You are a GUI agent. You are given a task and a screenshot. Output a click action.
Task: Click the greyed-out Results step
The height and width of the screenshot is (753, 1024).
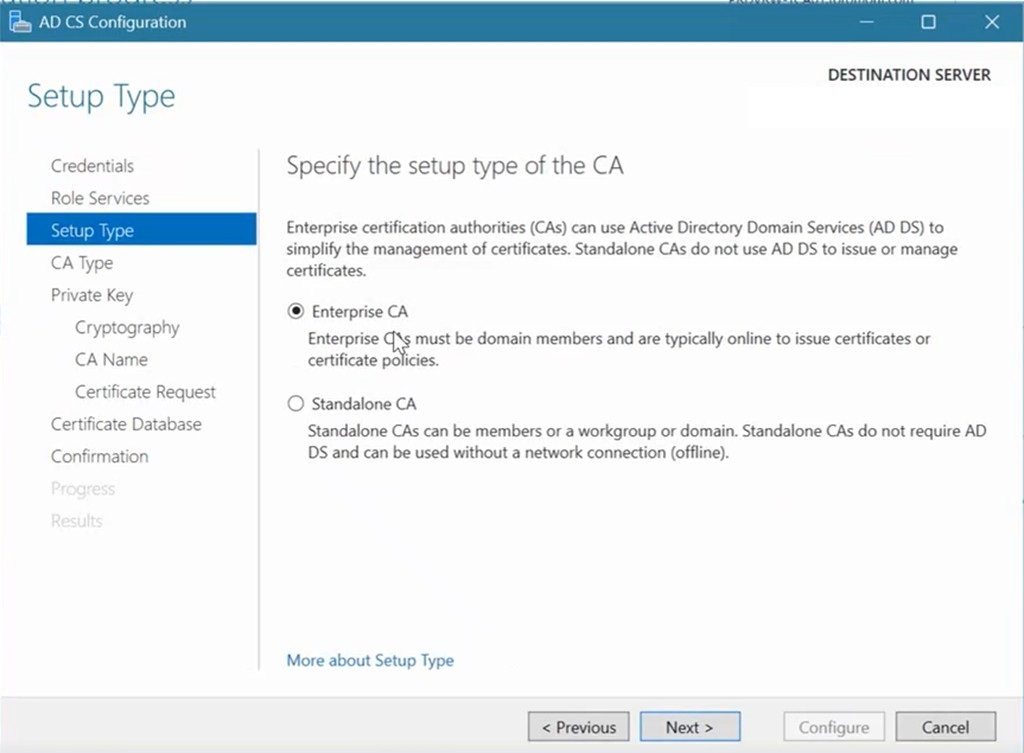(76, 521)
